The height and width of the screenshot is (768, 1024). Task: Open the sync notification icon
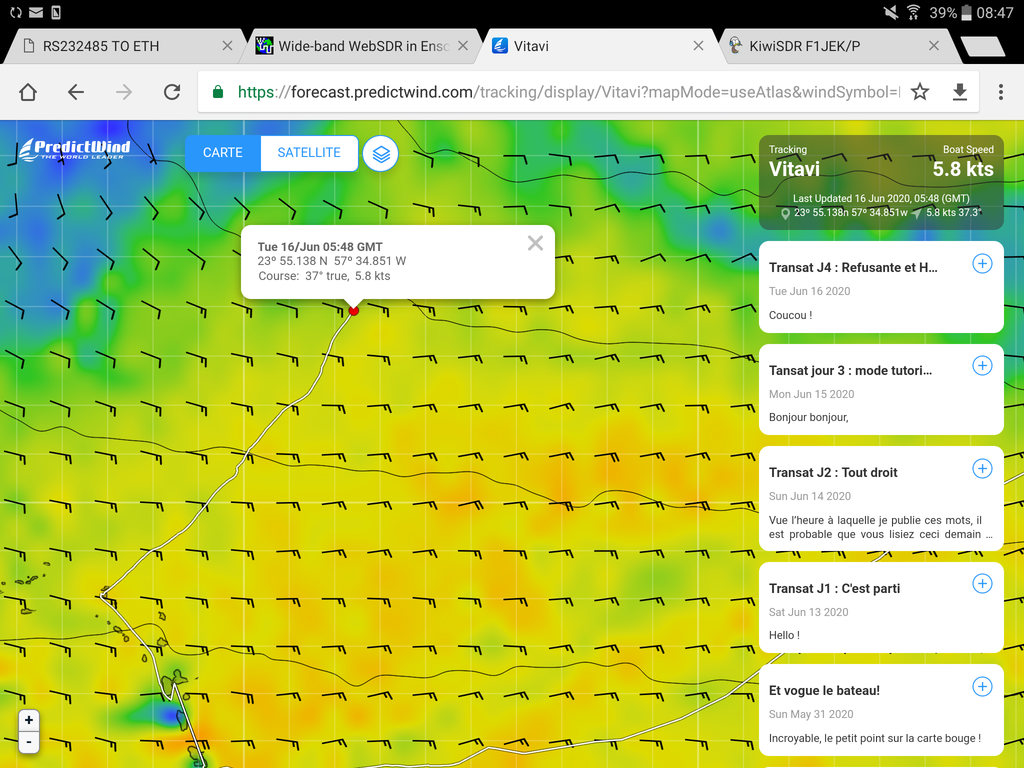[16, 12]
